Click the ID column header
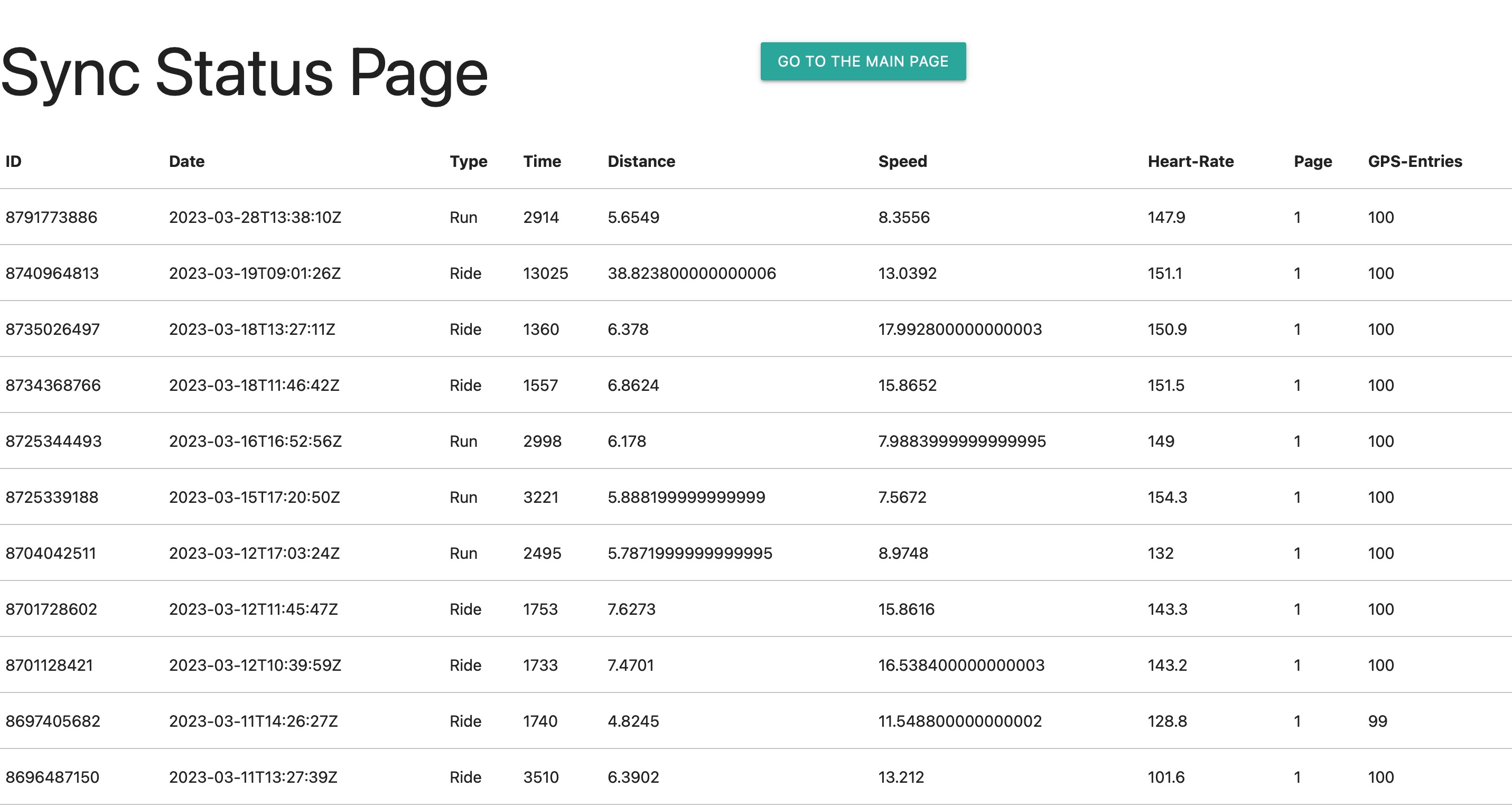This screenshot has height=806, width=1512. pos(14,161)
